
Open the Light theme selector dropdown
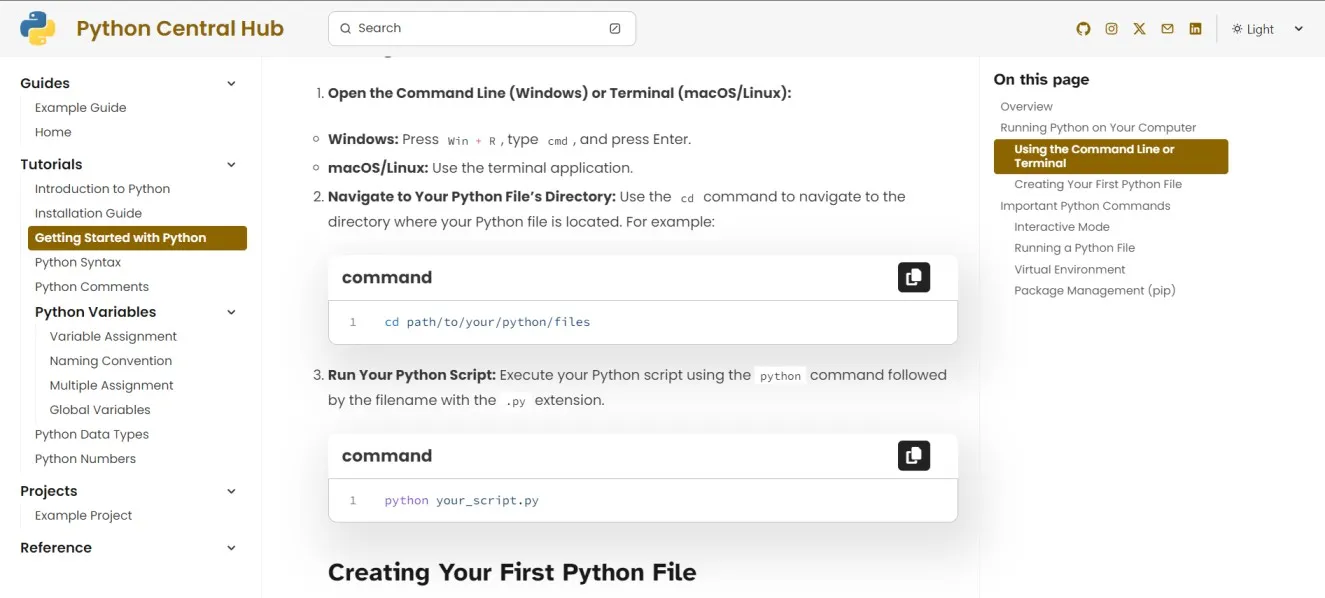[x=1267, y=29]
